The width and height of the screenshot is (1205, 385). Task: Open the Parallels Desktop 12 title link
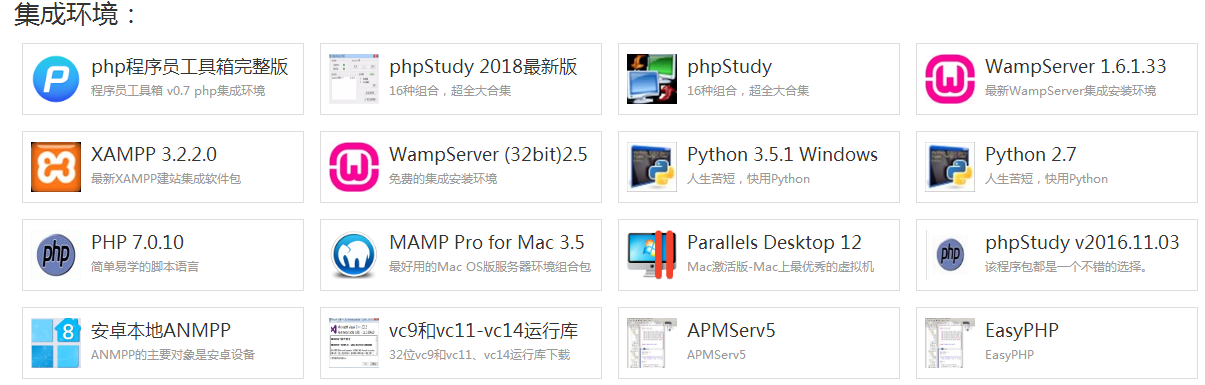[x=774, y=243]
